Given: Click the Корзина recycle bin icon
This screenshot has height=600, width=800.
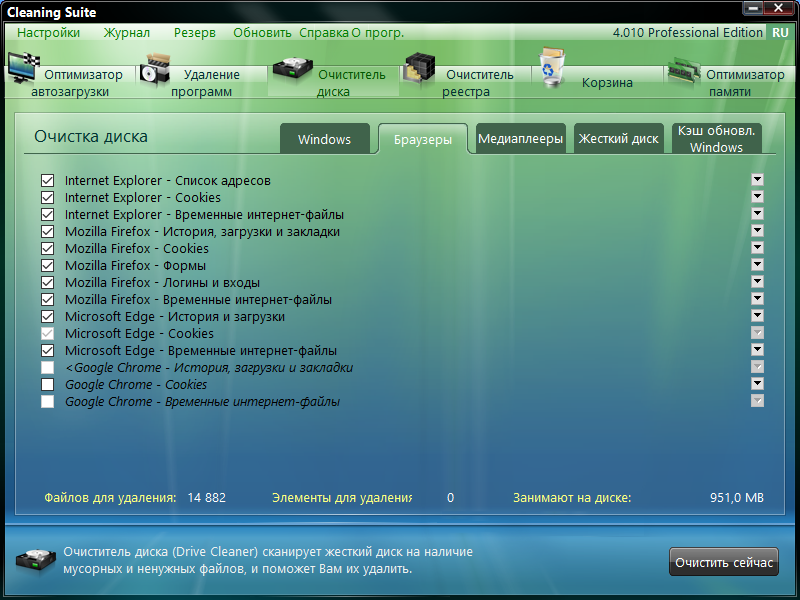Looking at the screenshot, I should [x=552, y=66].
